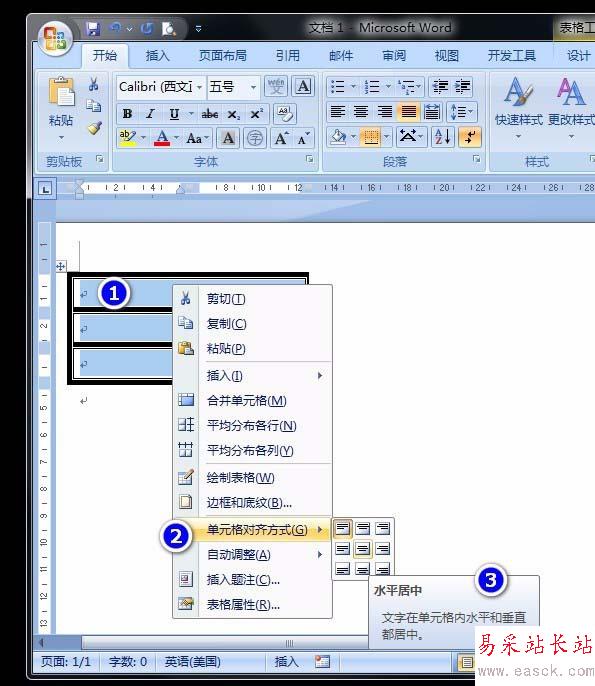Apply red font color button
The image size is (595, 686).
tap(162, 138)
